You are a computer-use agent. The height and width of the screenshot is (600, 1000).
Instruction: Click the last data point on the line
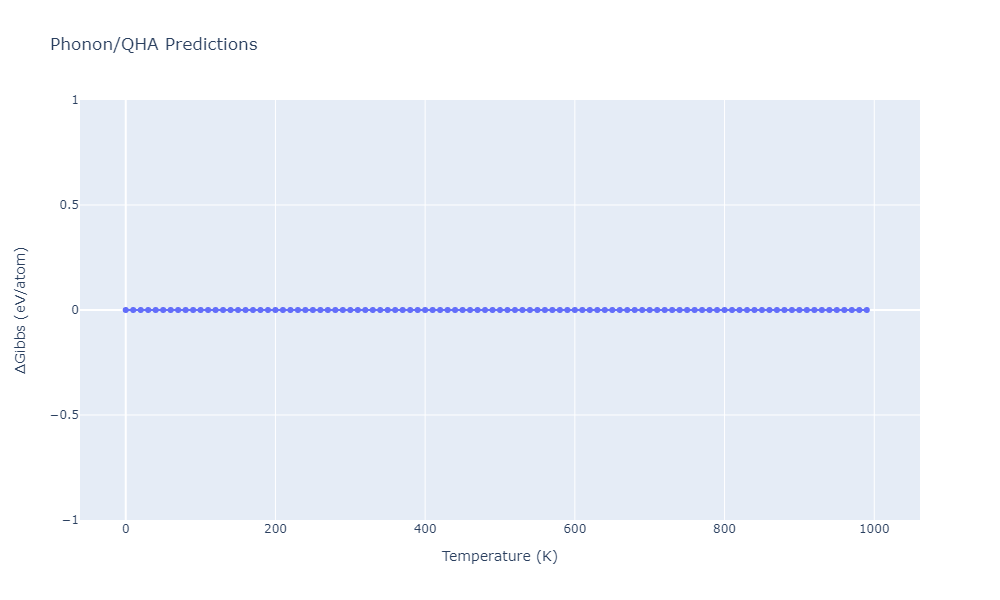pos(866,310)
